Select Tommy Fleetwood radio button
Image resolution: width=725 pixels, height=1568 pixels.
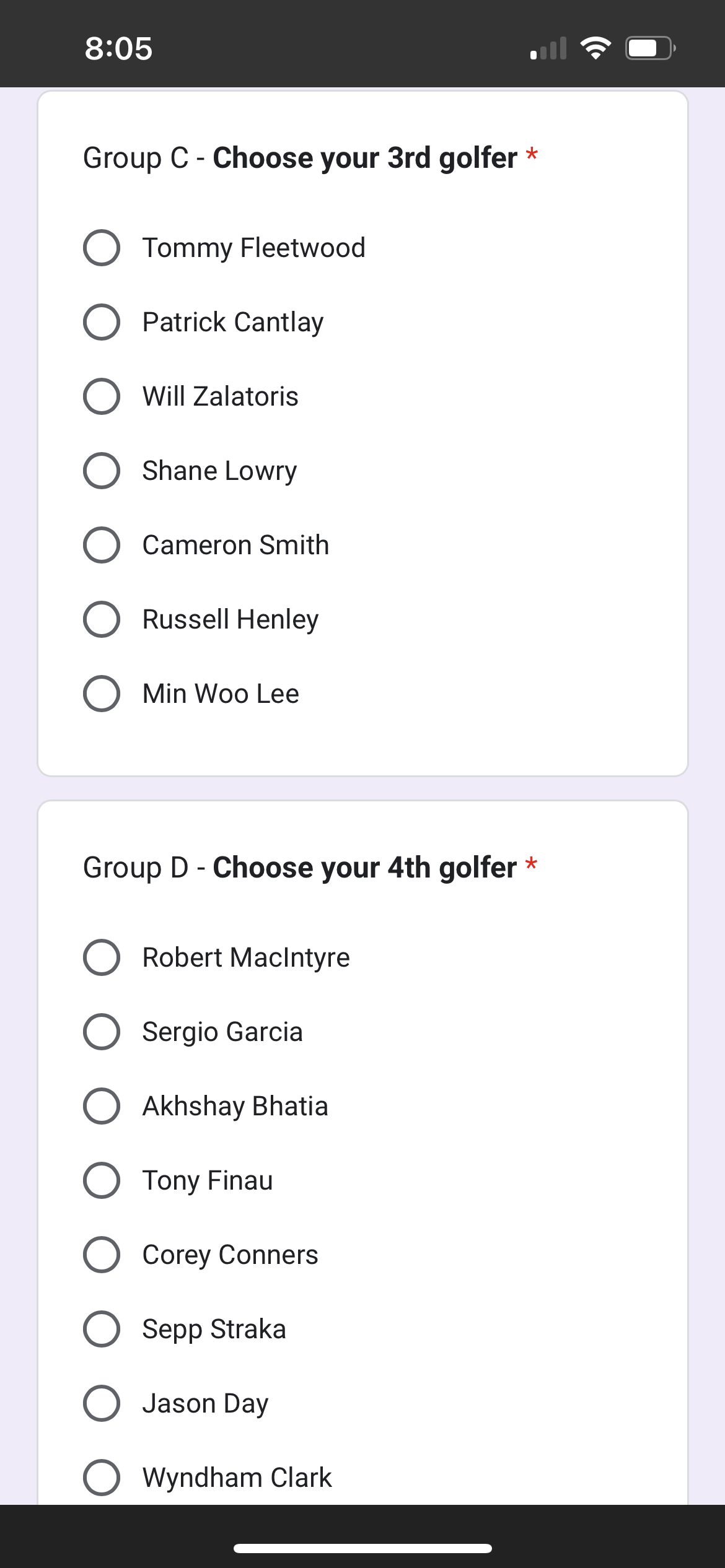(102, 248)
